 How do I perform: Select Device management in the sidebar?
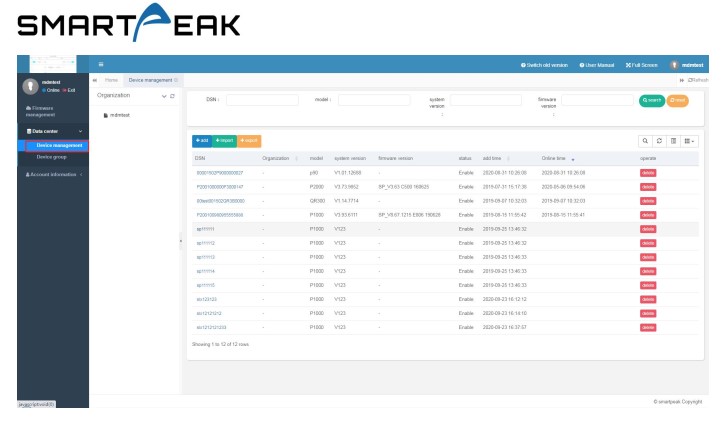click(x=57, y=145)
